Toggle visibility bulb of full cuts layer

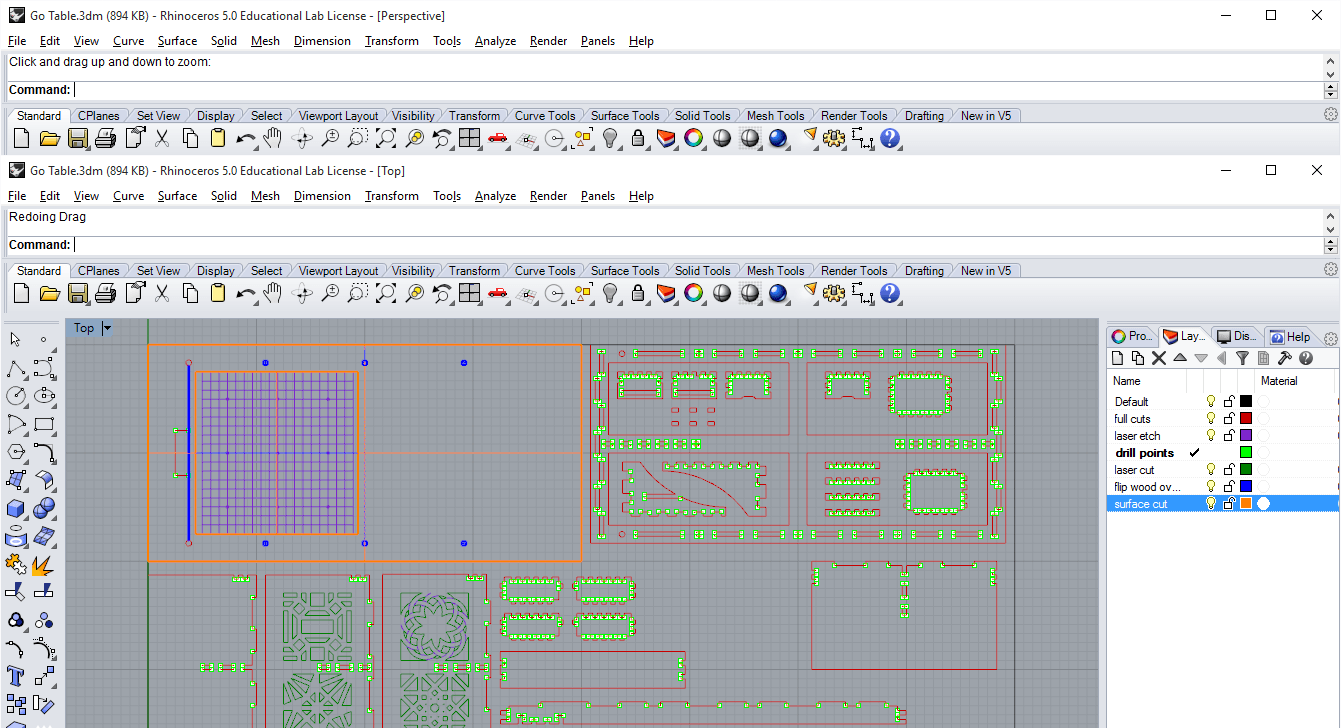tap(1211, 419)
